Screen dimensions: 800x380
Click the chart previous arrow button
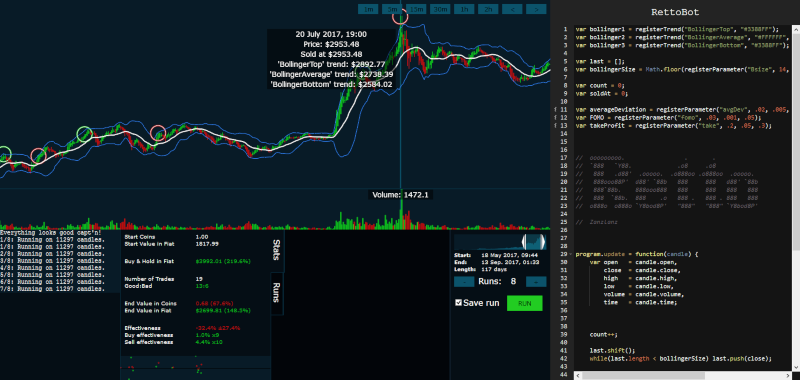pos(512,9)
